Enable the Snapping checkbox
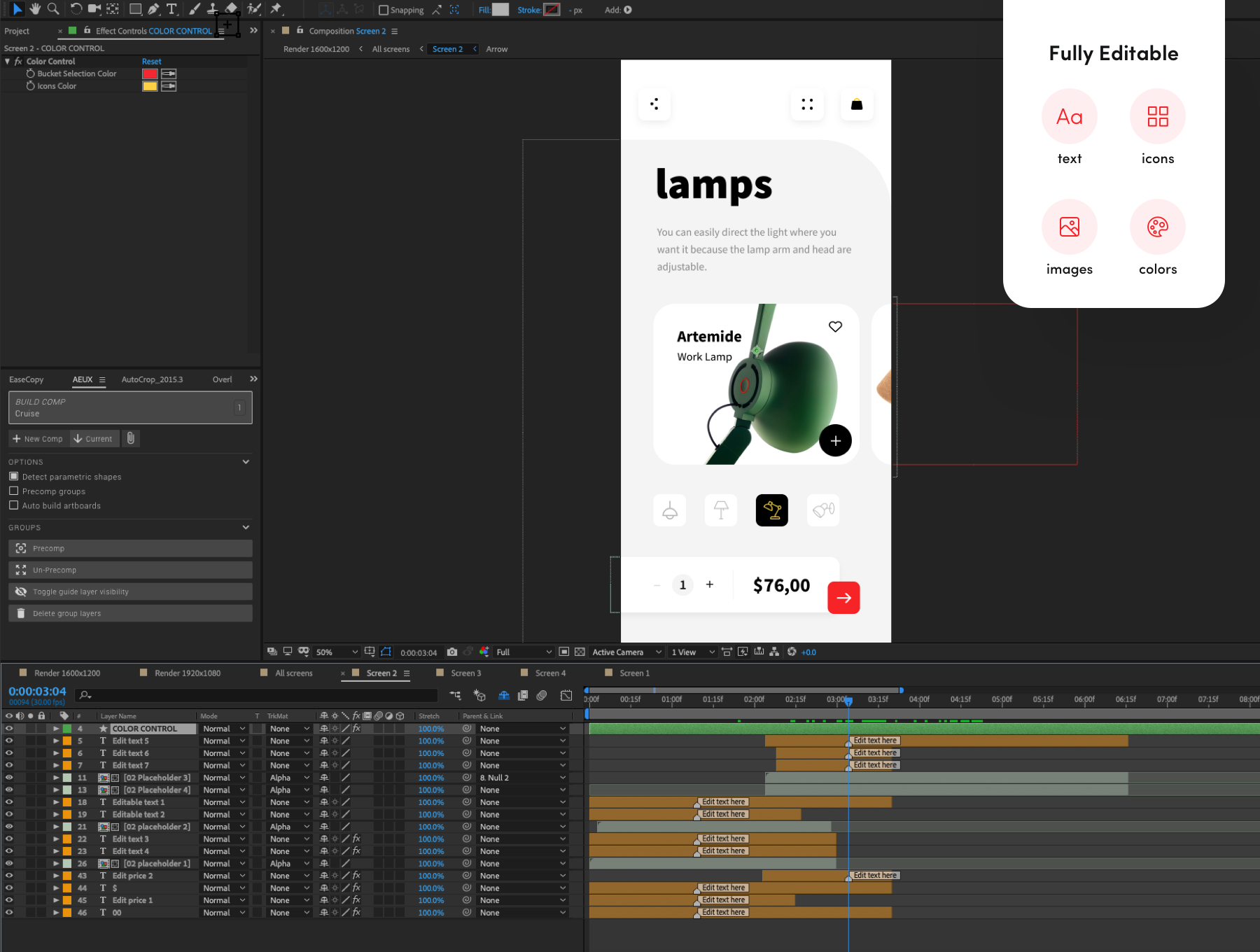The image size is (1260, 952). [384, 10]
